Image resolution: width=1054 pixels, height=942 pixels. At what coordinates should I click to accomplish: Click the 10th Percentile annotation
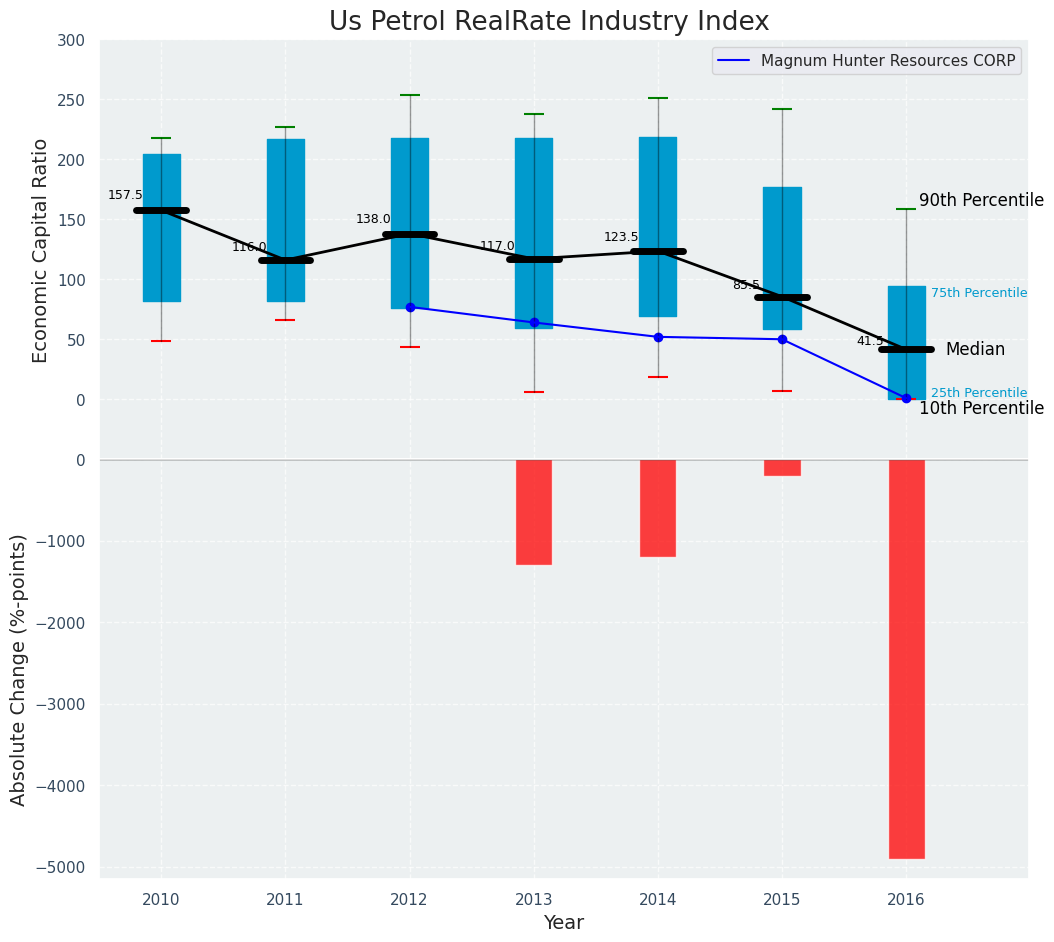point(981,408)
